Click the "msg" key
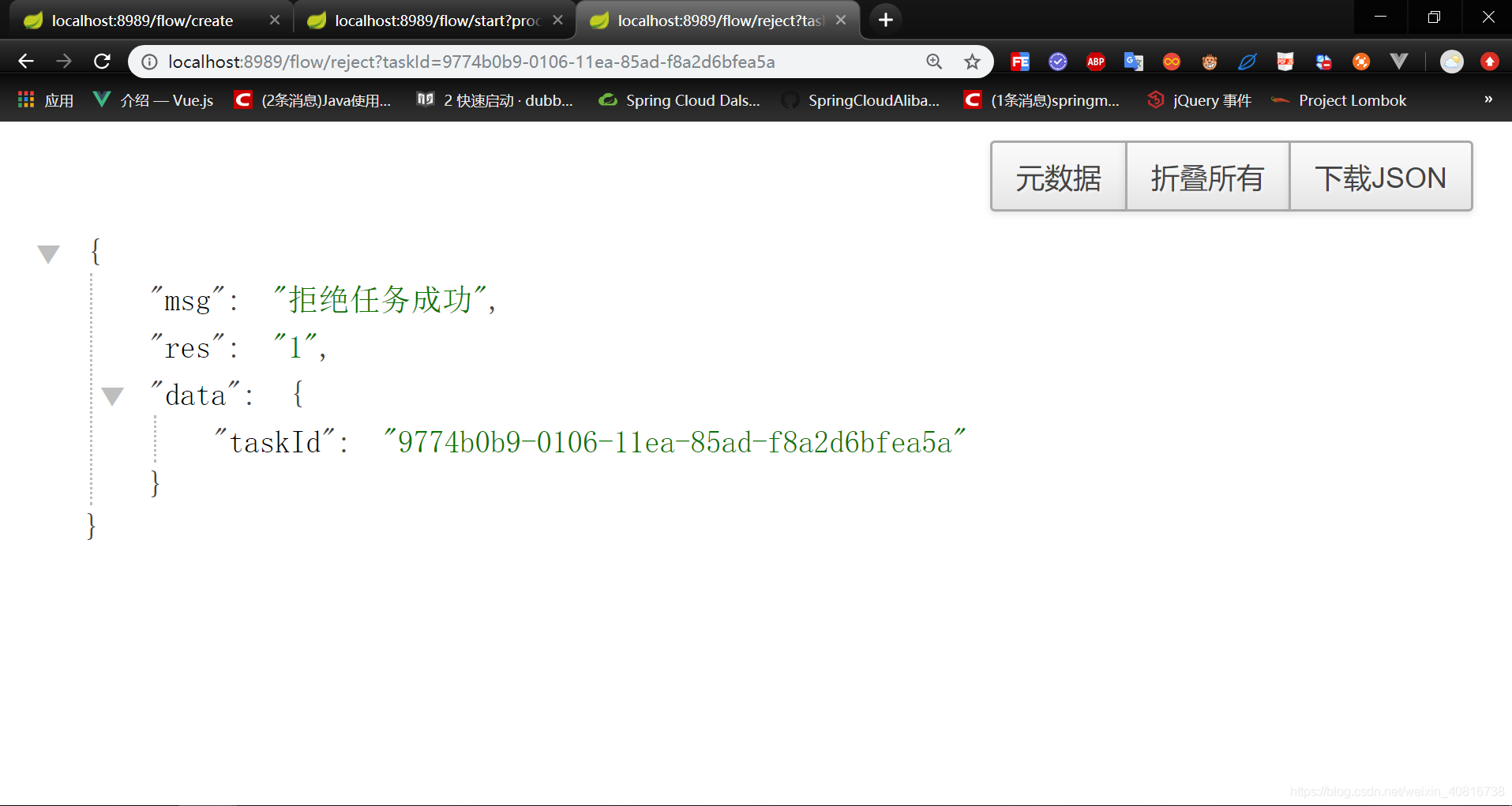The width and height of the screenshot is (1512, 806). pyautogui.click(x=188, y=300)
